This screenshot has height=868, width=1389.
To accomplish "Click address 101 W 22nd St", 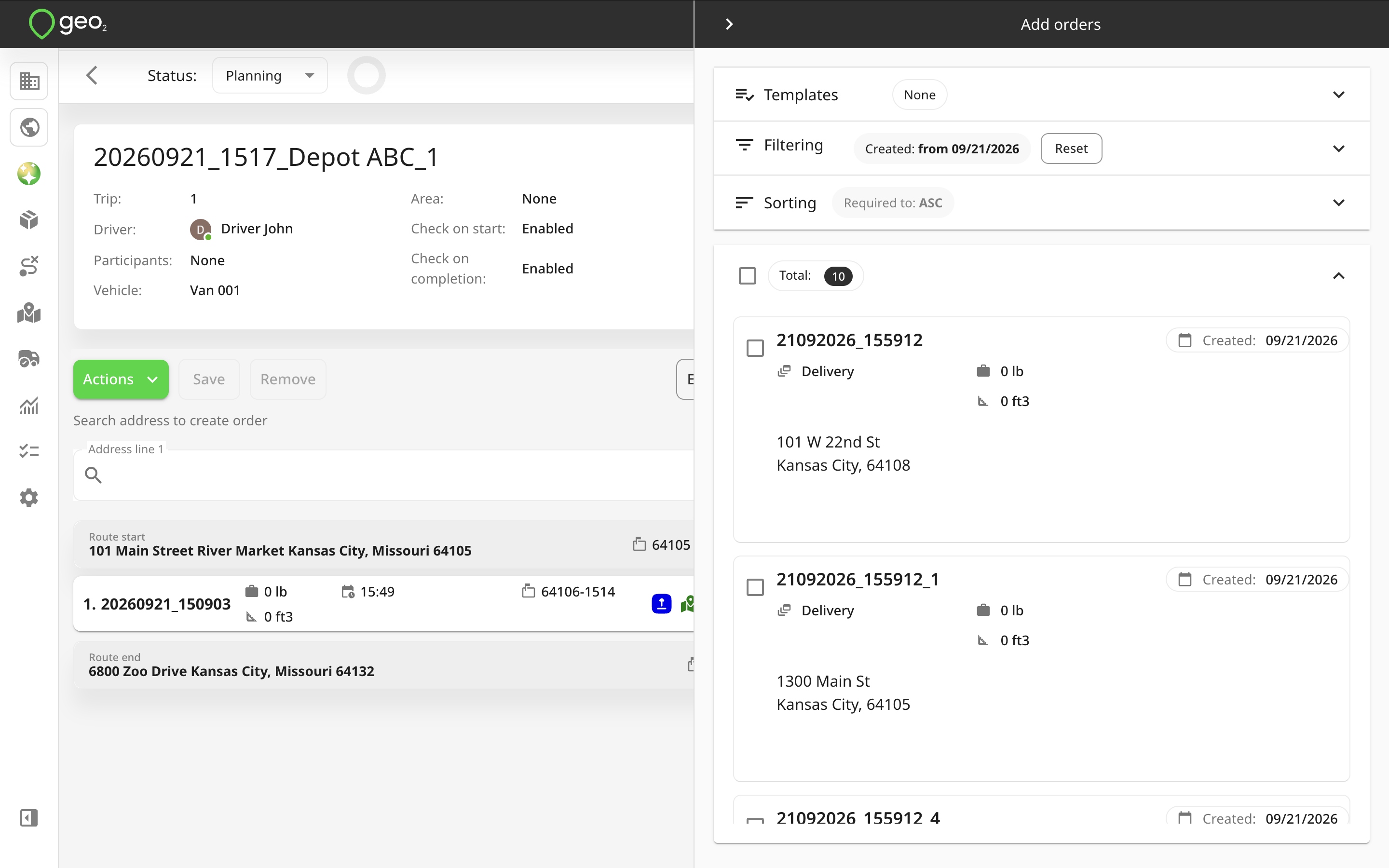I will 828,442.
